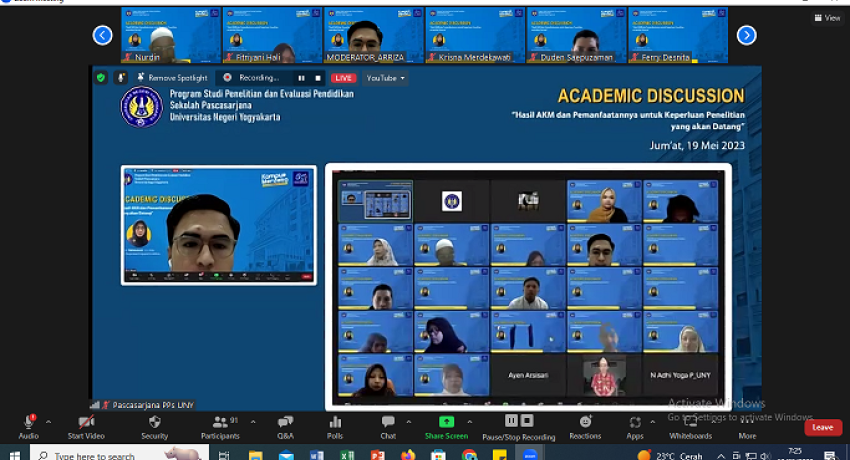Select Nurdin's video thumbnail

pyautogui.click(x=171, y=35)
